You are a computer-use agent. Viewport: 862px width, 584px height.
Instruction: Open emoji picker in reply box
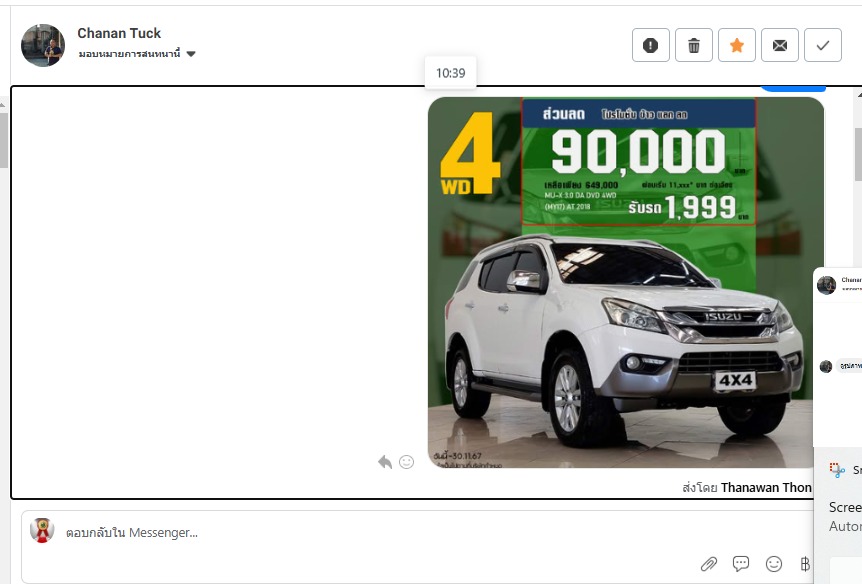tap(773, 564)
